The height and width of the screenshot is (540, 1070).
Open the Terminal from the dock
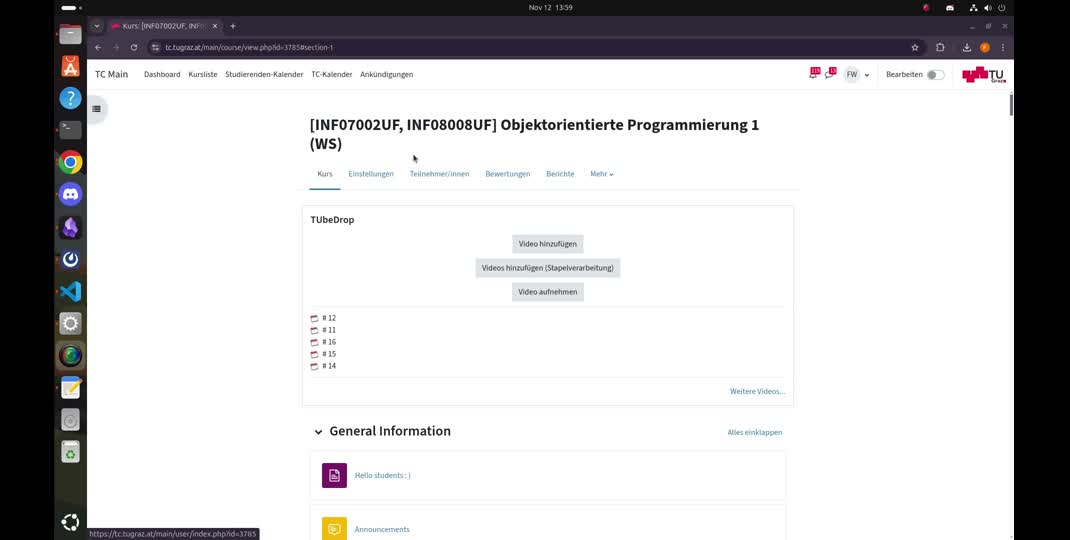[70, 130]
